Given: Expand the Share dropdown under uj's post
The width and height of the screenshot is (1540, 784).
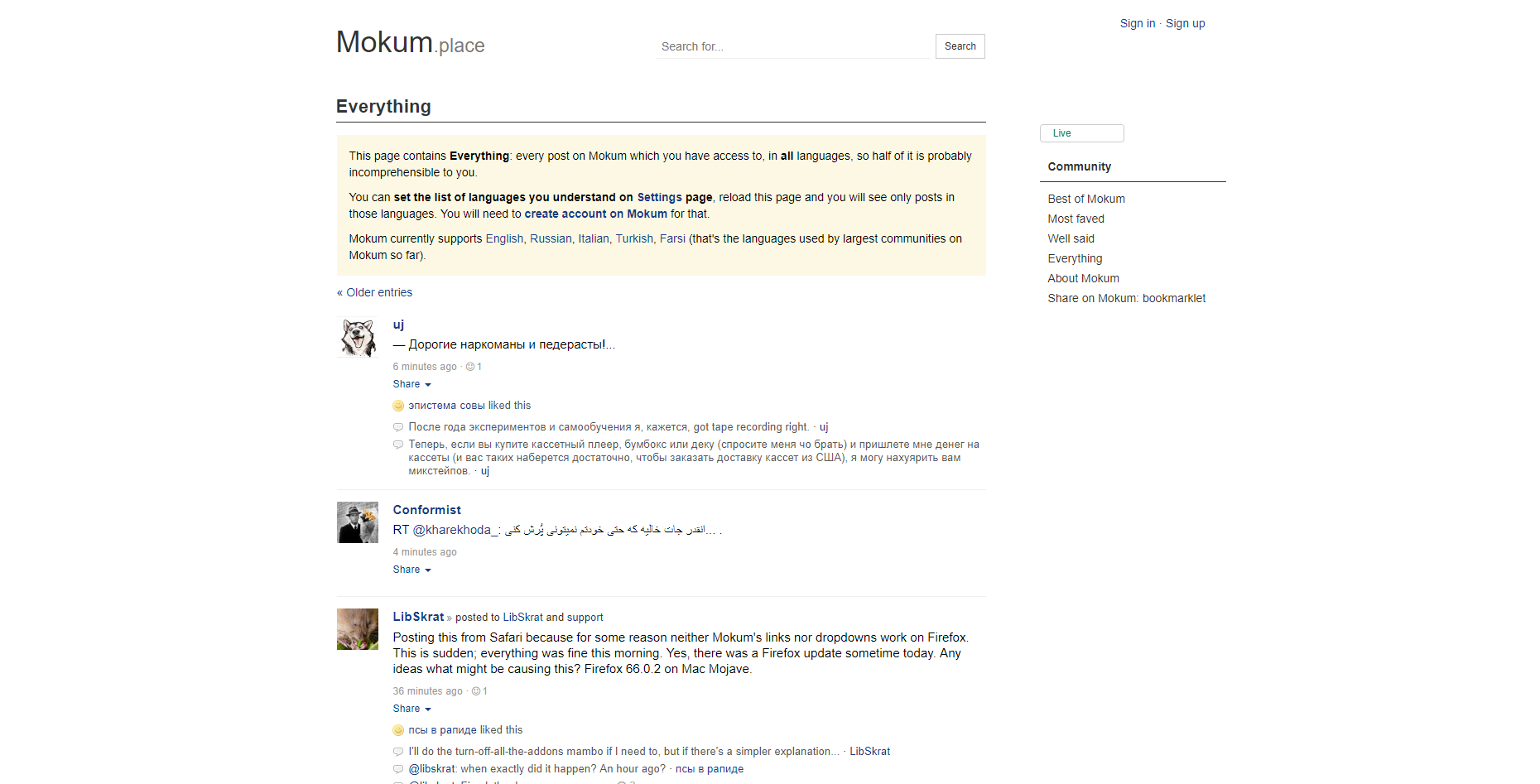Looking at the screenshot, I should coord(411,384).
